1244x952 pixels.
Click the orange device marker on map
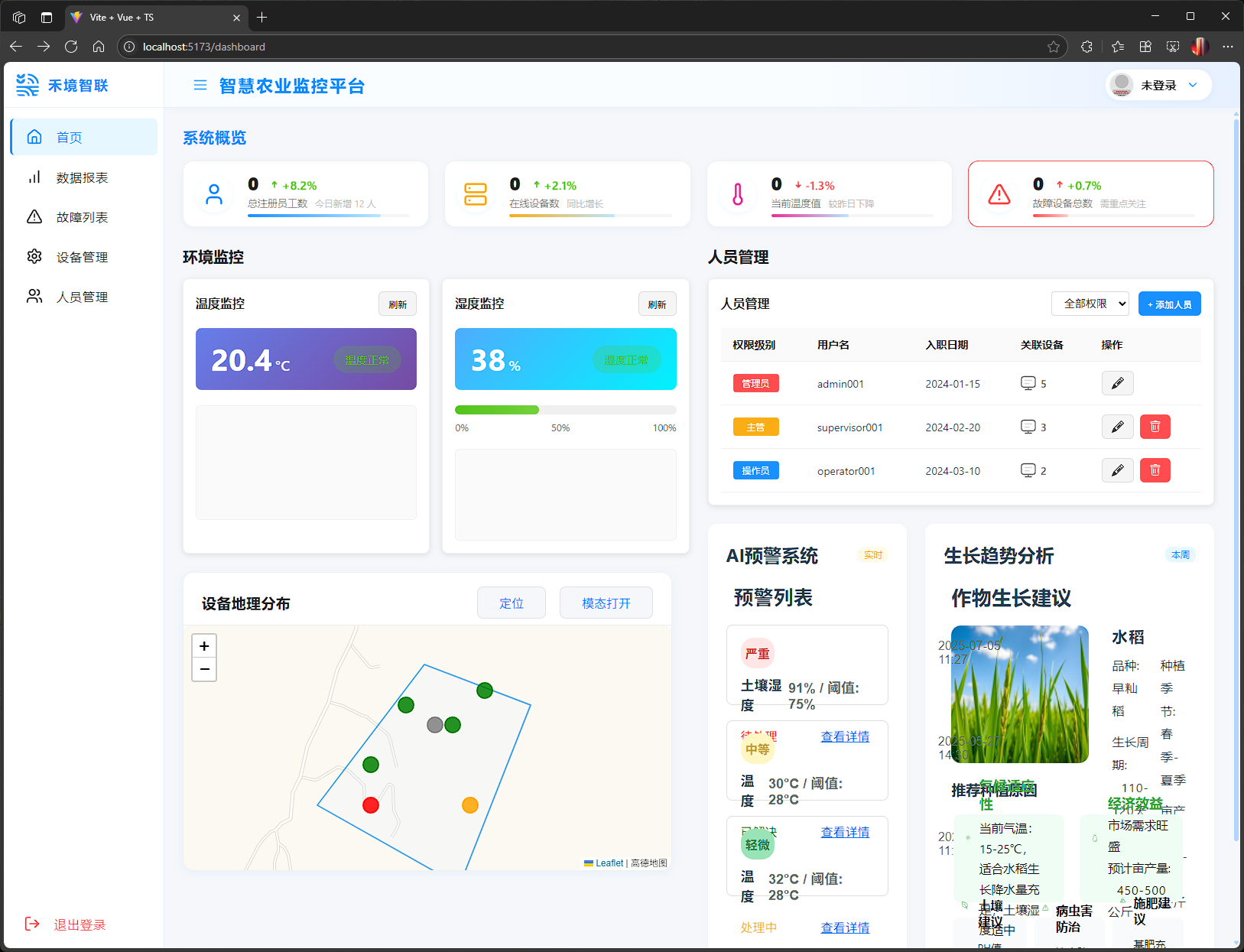(470, 804)
